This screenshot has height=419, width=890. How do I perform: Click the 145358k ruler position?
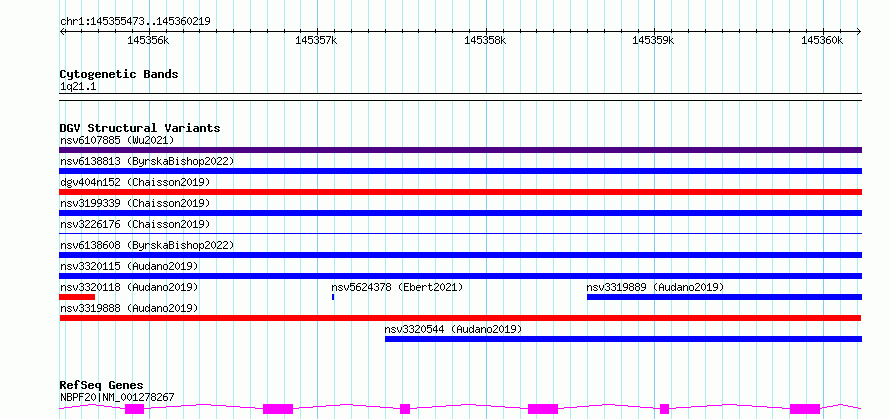coord(485,41)
